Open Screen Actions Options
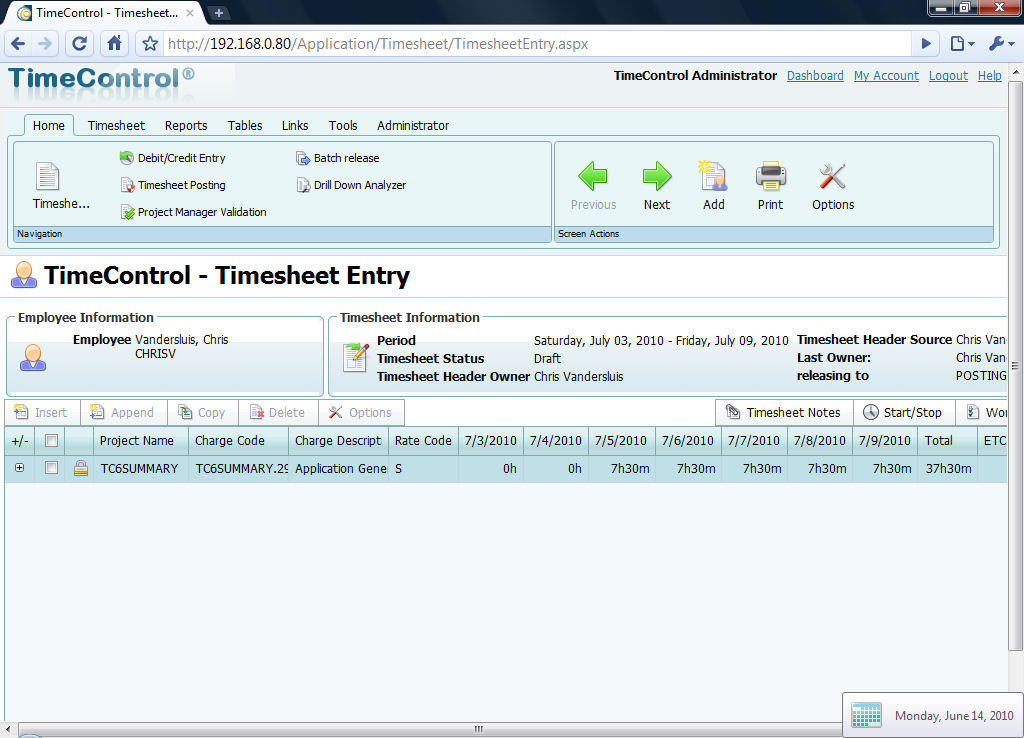Image resolution: width=1024 pixels, height=738 pixels. [x=833, y=186]
